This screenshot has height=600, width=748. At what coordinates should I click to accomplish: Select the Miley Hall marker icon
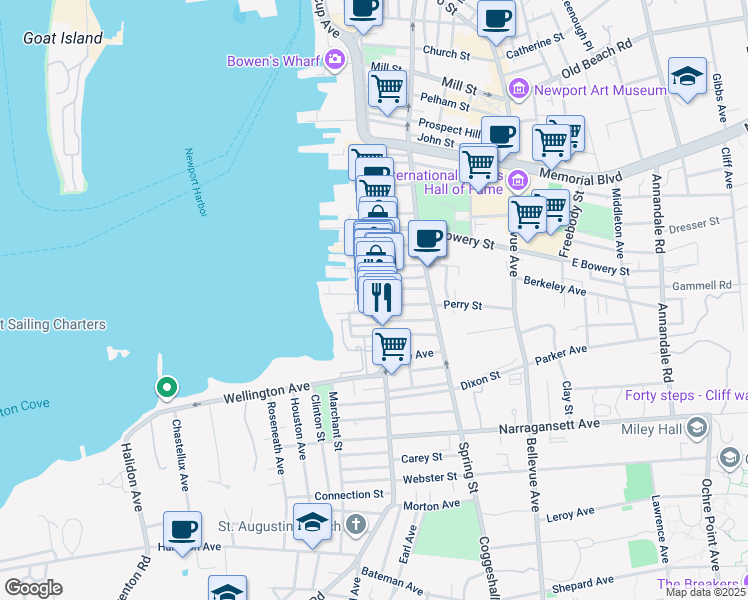pos(696,428)
